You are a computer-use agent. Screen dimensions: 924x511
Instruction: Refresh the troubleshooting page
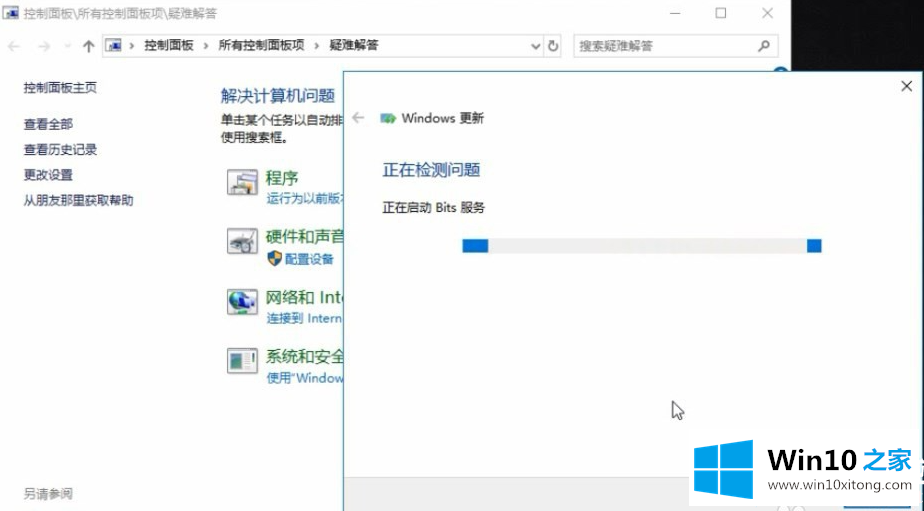pyautogui.click(x=554, y=46)
